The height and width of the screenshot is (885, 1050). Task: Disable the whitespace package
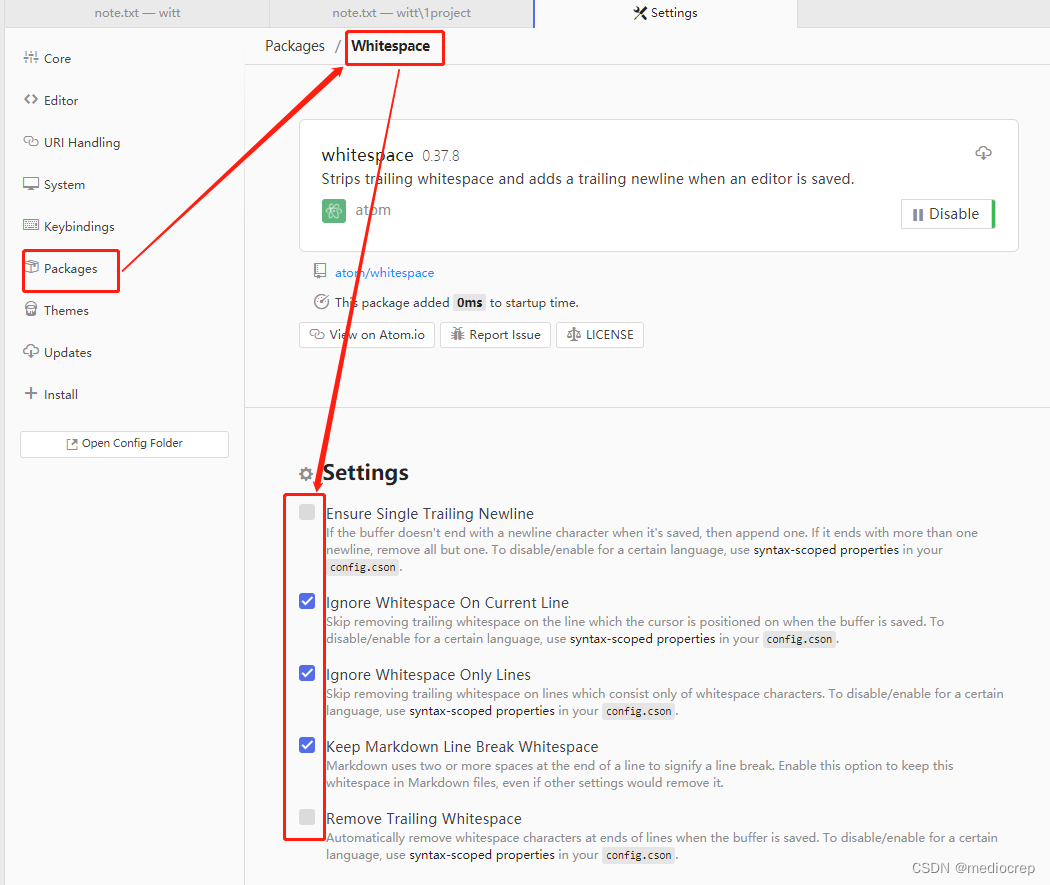point(947,214)
